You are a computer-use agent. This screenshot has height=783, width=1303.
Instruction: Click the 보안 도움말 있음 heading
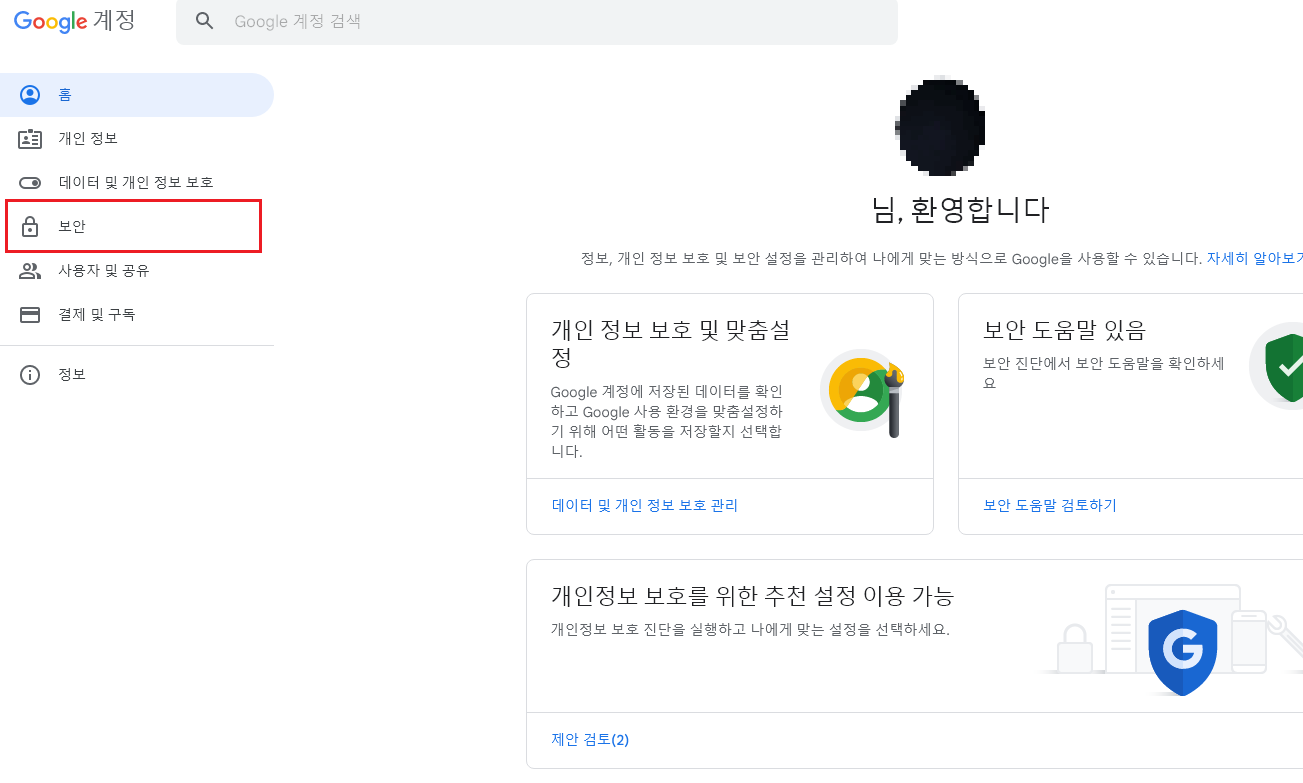(x=1065, y=330)
